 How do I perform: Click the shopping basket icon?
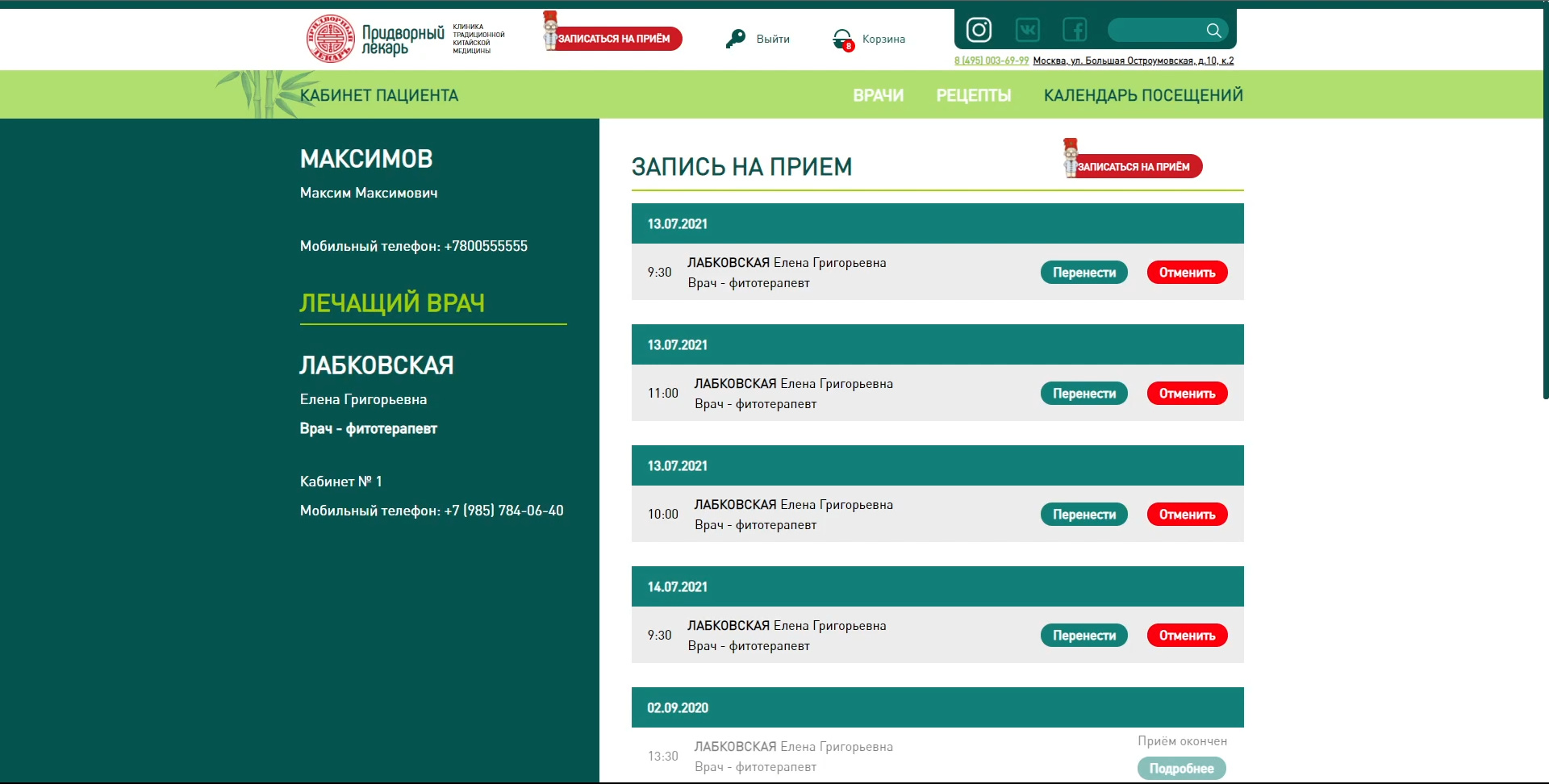pyautogui.click(x=842, y=39)
